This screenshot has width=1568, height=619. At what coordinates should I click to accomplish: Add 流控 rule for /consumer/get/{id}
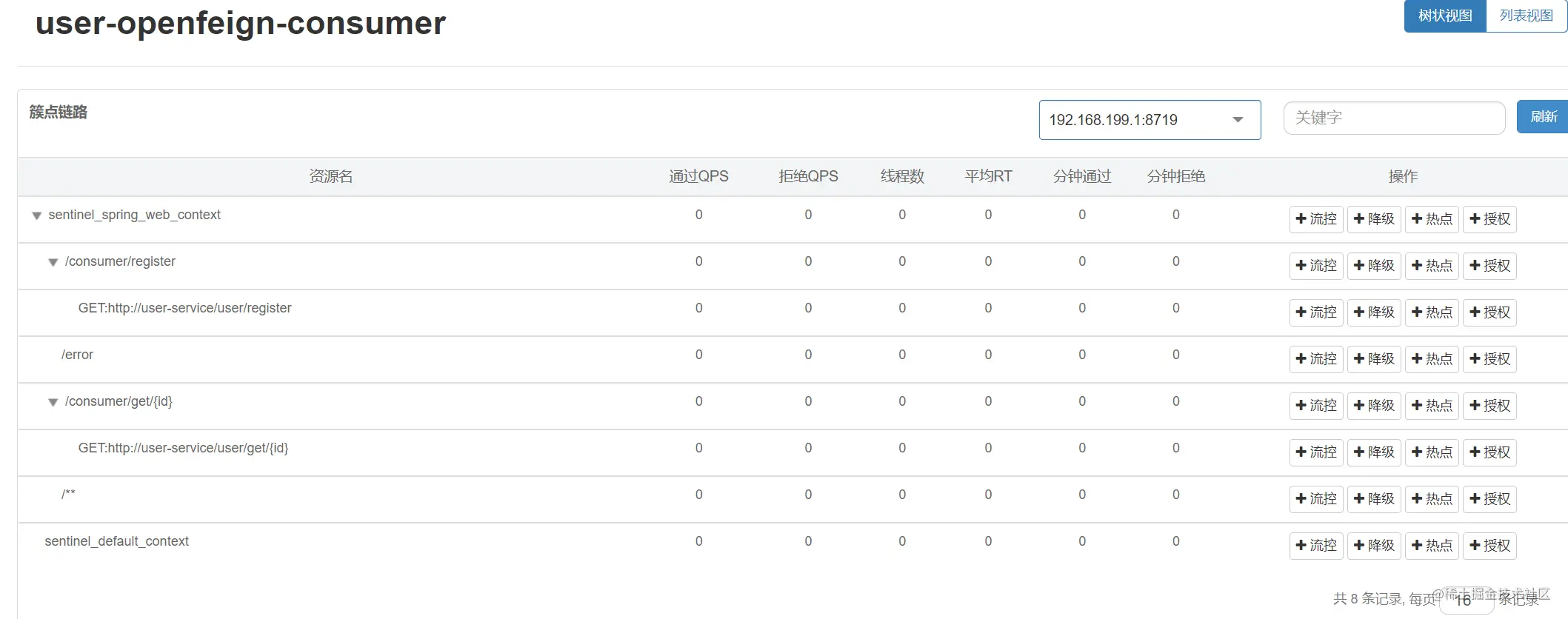(x=1316, y=406)
